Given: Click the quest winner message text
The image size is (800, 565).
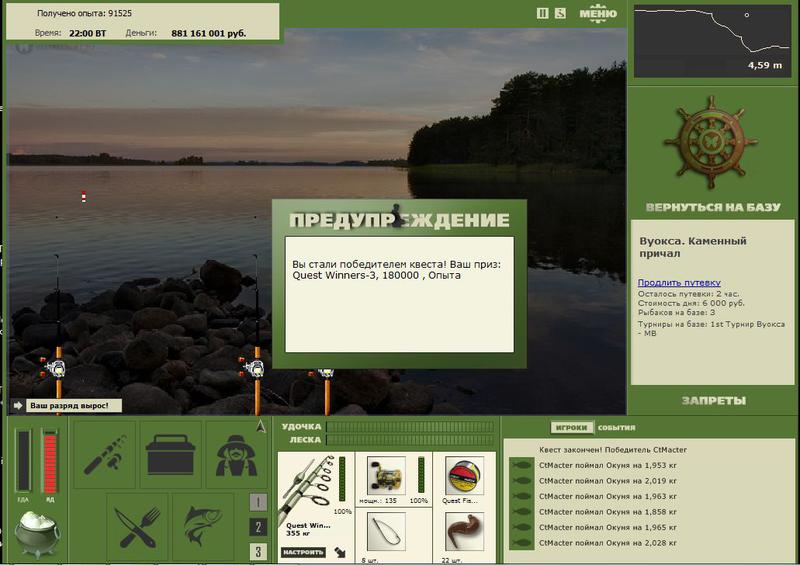Looking at the screenshot, I should coord(397,269).
